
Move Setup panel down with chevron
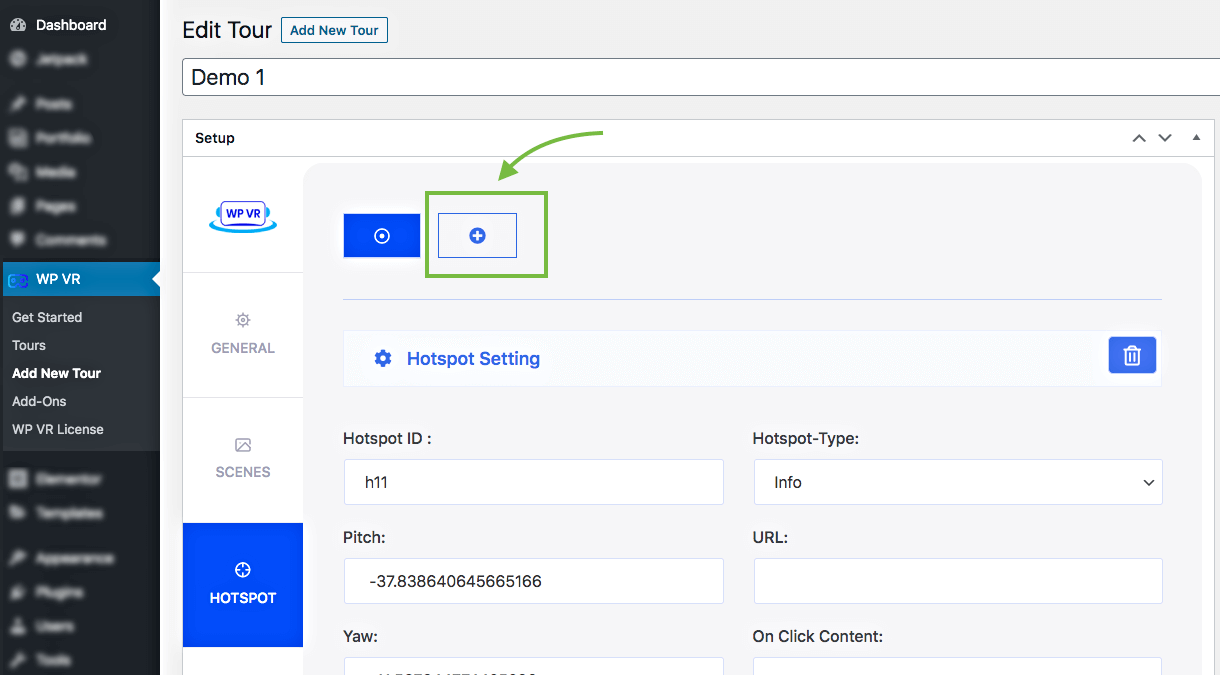tap(1165, 138)
